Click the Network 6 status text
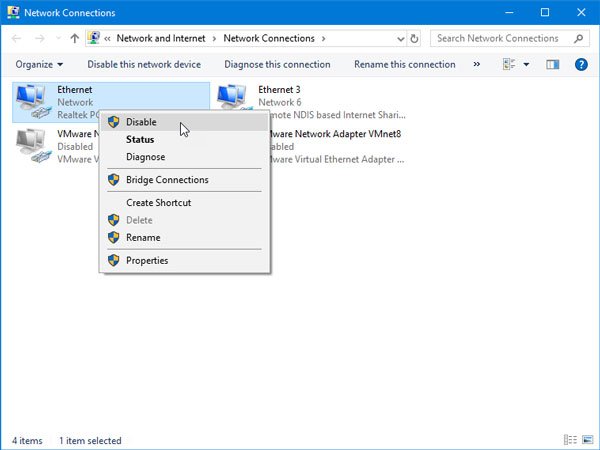 point(280,102)
